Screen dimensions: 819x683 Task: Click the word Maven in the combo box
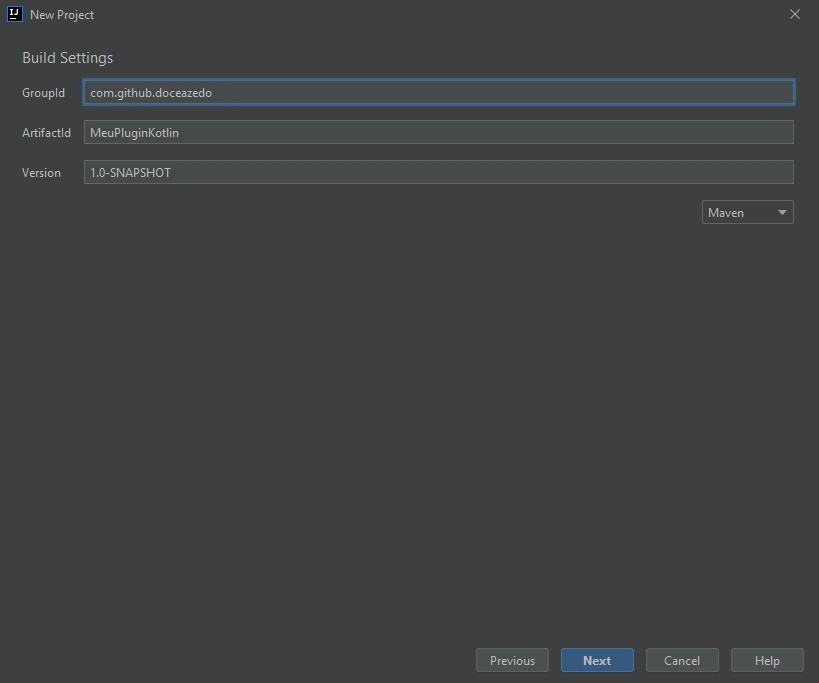tap(726, 212)
